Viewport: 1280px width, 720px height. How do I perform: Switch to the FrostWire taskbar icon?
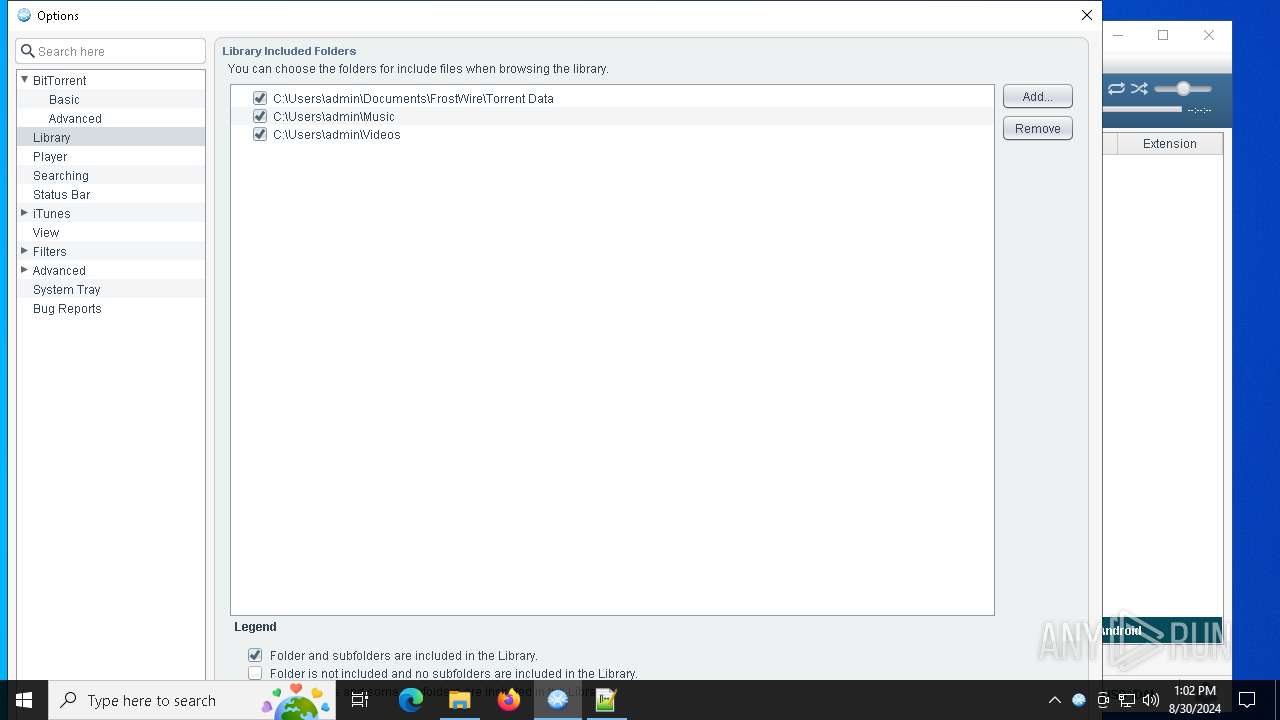[558, 700]
